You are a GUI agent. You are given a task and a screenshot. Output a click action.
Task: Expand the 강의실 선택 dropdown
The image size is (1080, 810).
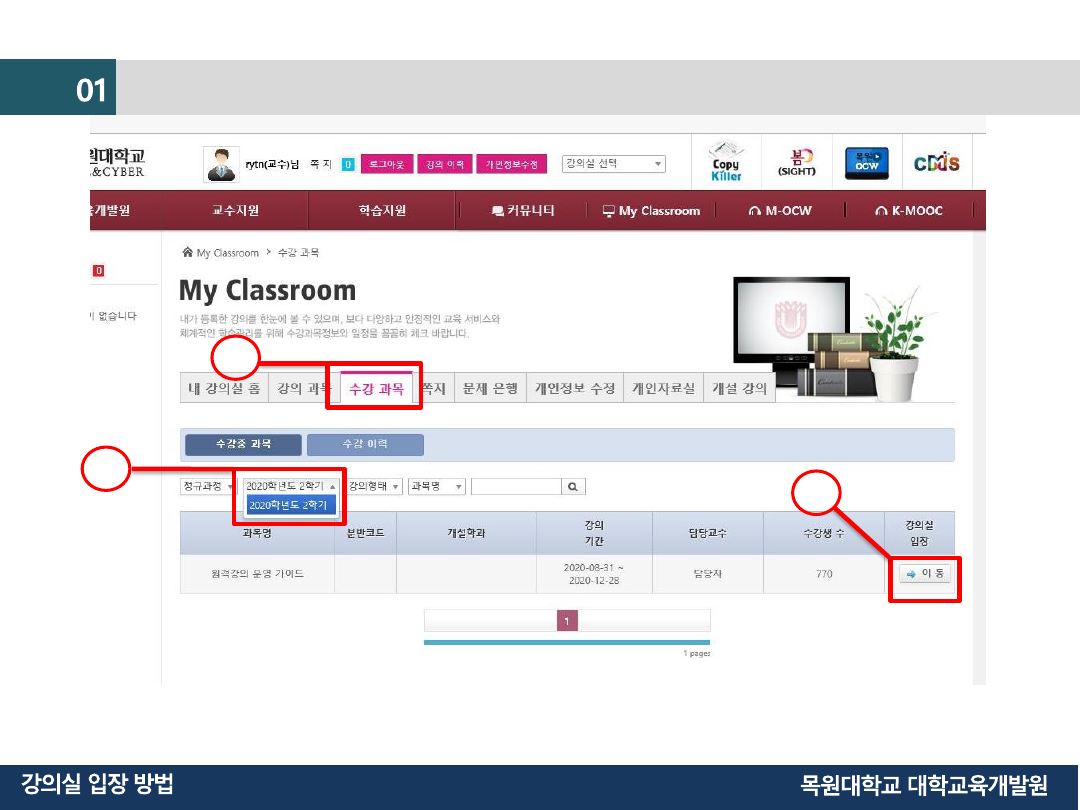coord(614,164)
